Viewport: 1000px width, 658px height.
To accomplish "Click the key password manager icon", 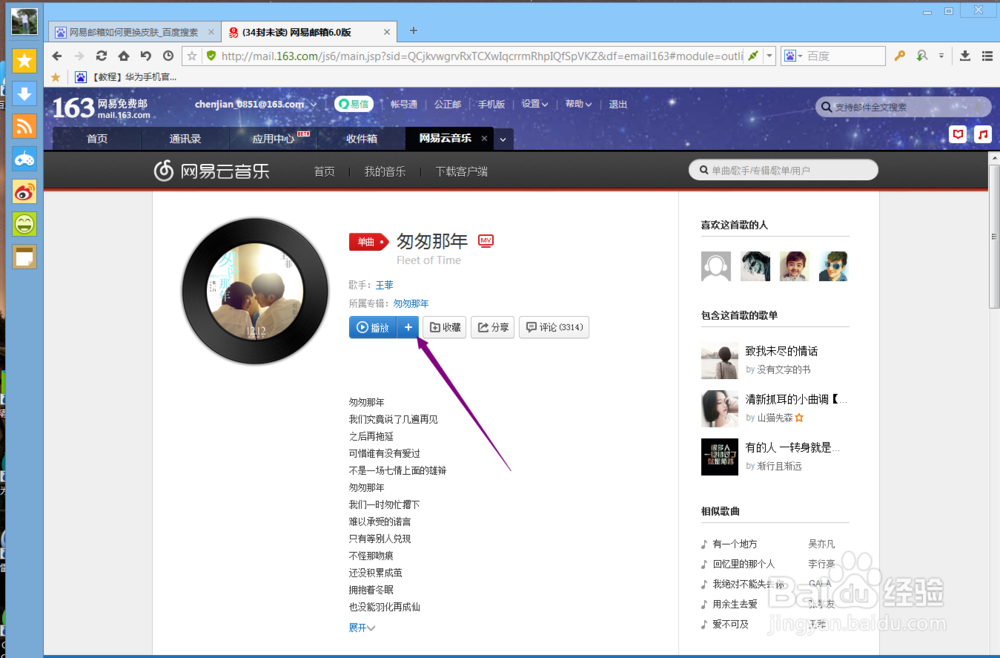I will (899, 56).
